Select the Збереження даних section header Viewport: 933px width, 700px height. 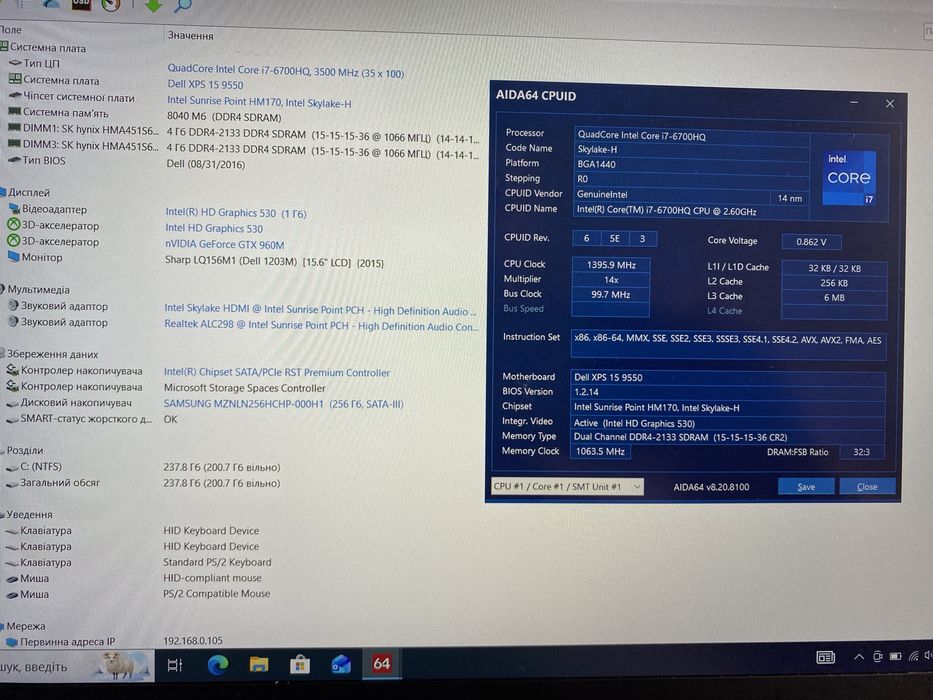point(49,354)
